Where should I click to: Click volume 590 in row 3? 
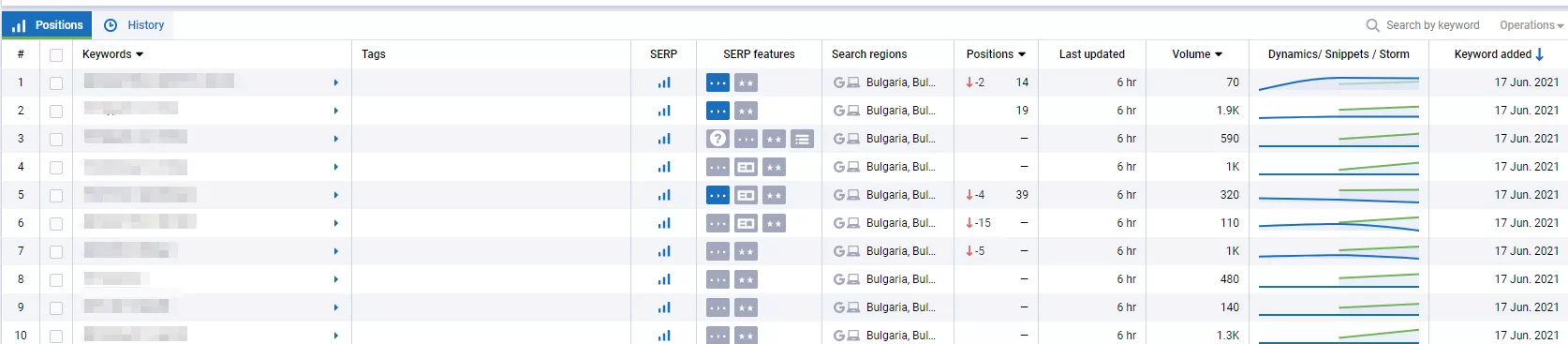[x=1230, y=139]
